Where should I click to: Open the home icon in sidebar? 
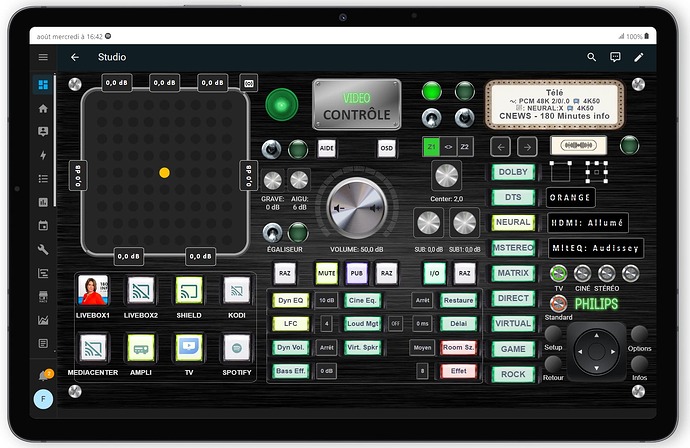click(43, 109)
